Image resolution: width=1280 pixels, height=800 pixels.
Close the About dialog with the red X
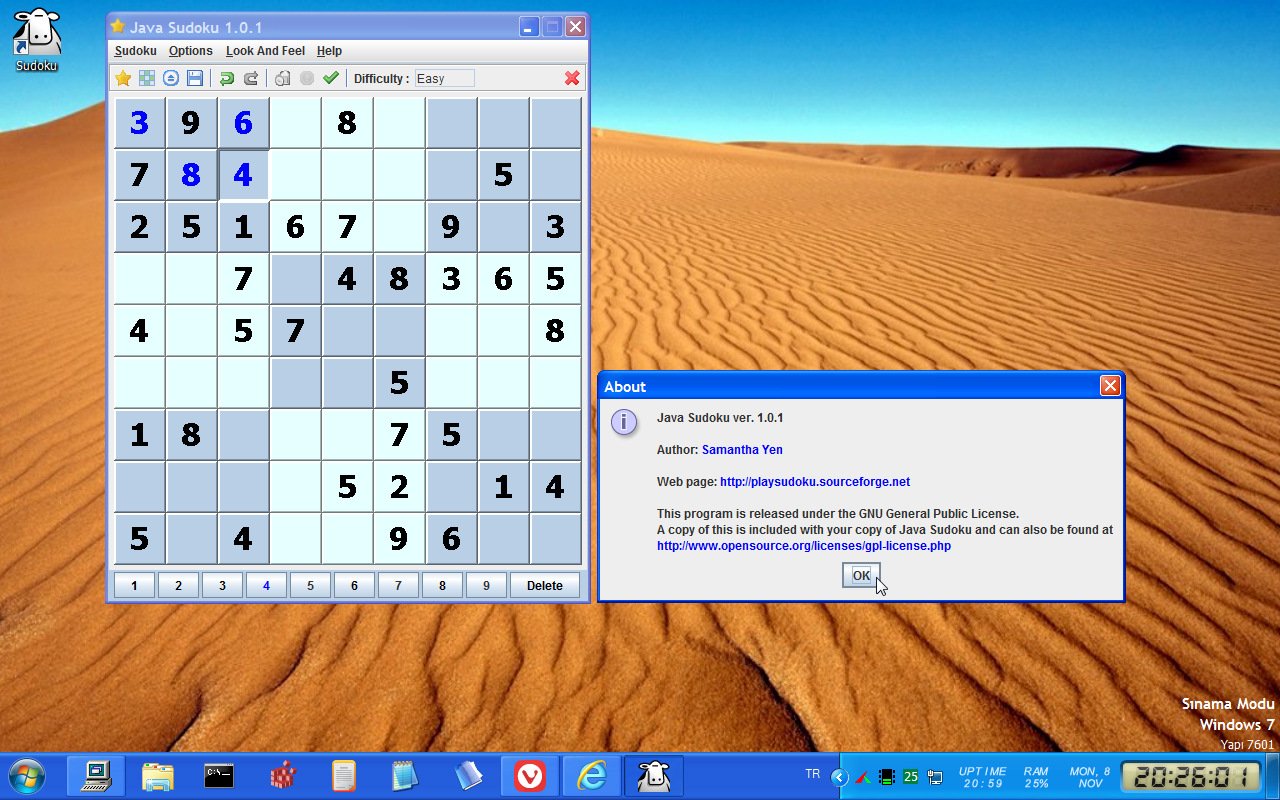click(x=1109, y=386)
